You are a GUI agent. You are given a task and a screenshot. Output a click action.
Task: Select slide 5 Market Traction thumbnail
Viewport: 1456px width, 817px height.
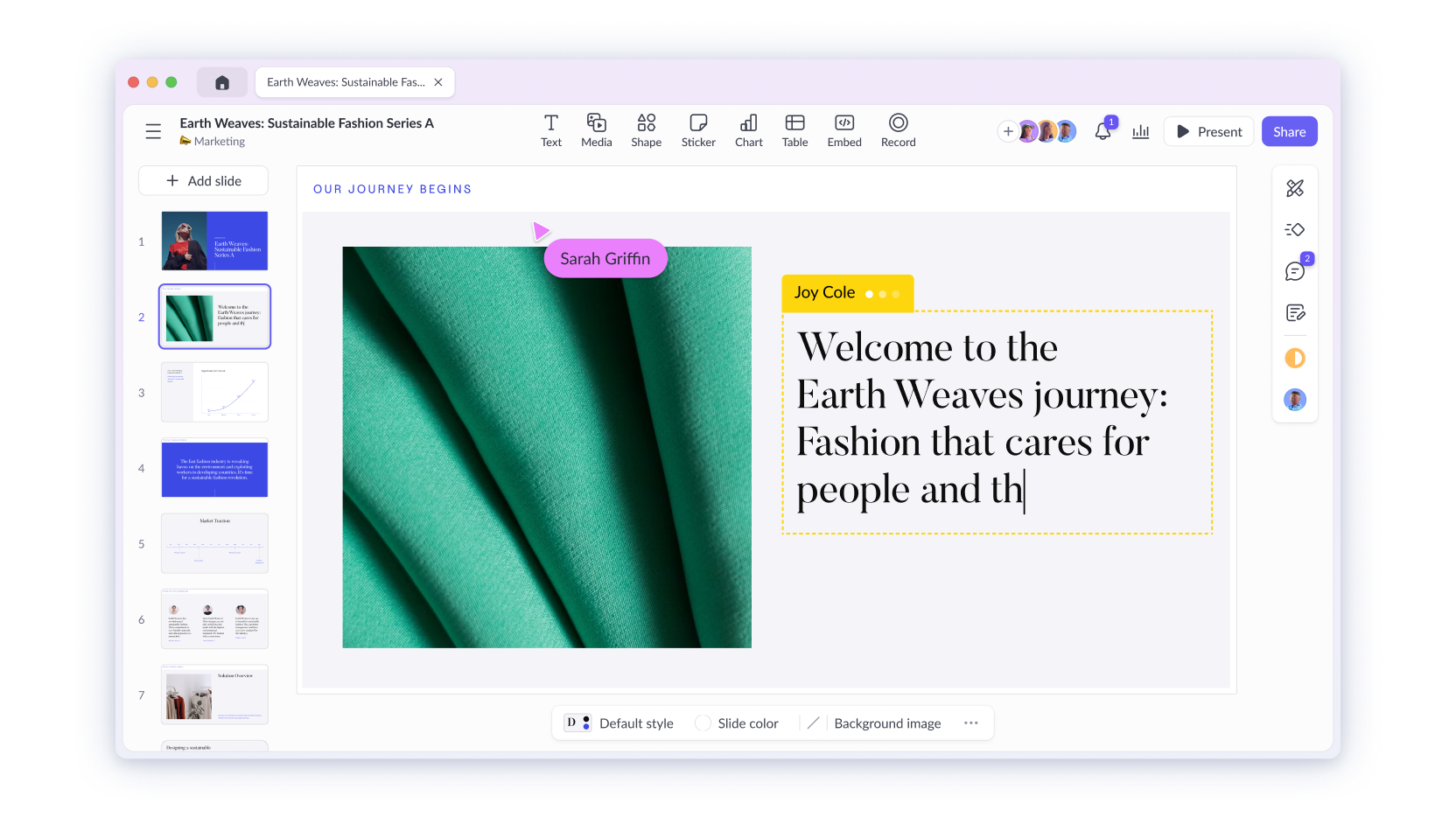(x=214, y=543)
